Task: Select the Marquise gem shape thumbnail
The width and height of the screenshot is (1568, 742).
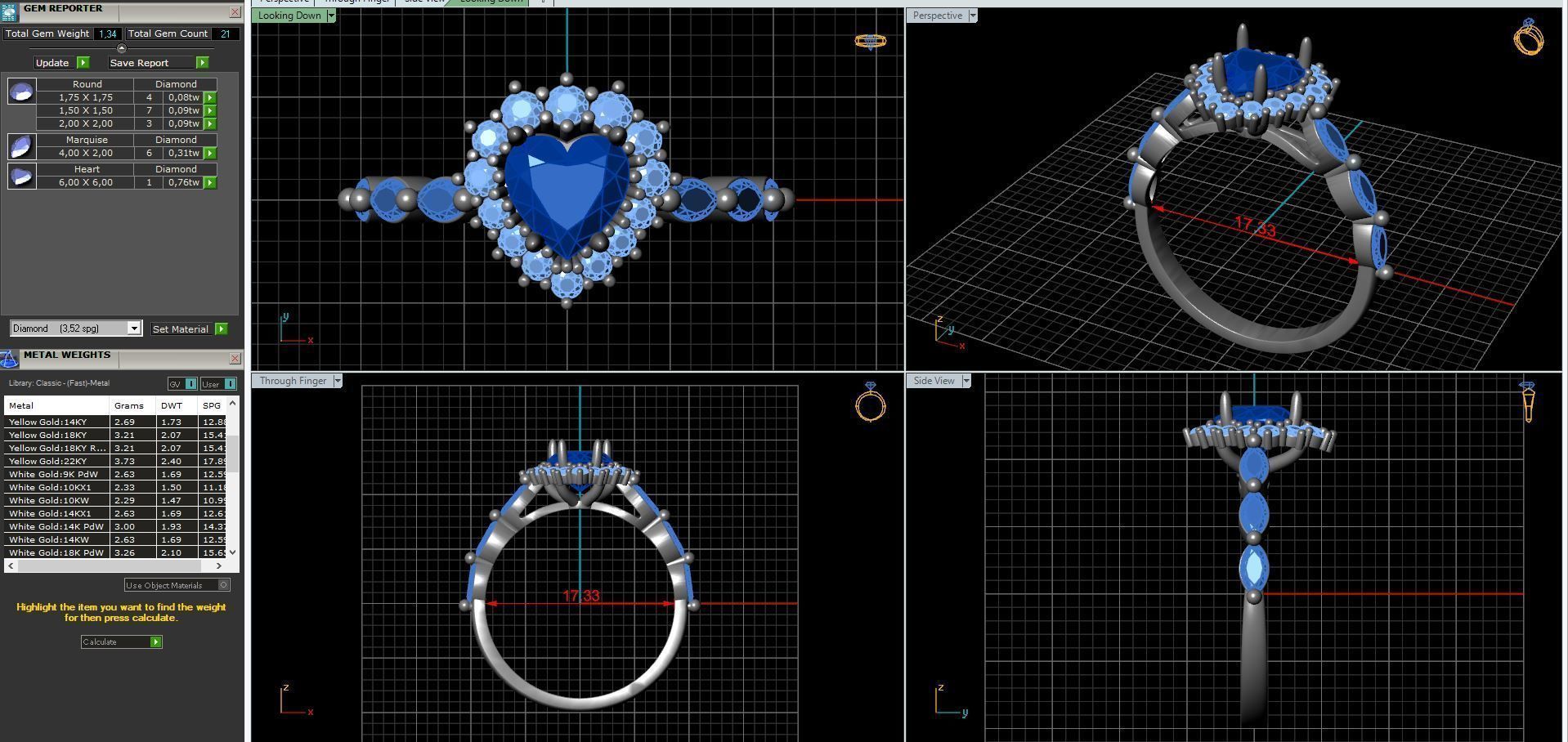Action: point(22,146)
